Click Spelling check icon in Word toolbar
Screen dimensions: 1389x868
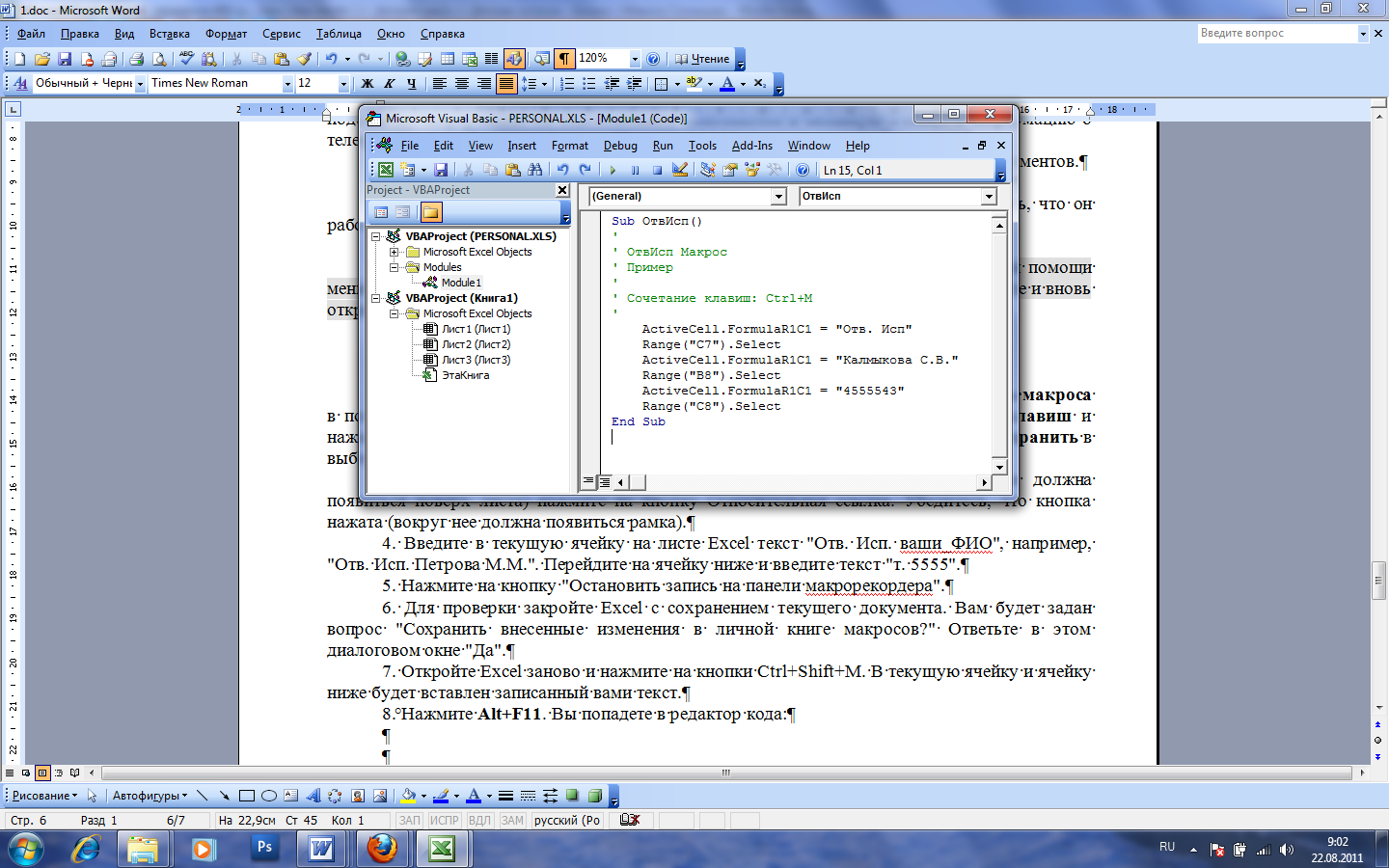click(187, 59)
